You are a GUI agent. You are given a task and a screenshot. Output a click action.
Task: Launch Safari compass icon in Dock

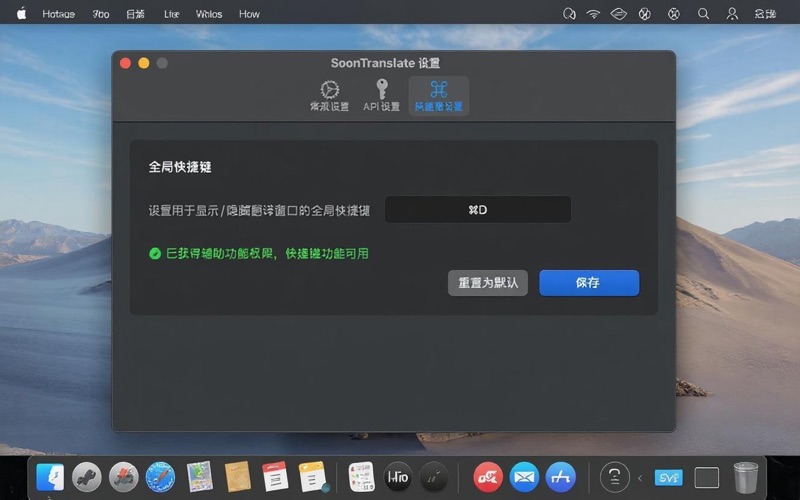click(160, 478)
